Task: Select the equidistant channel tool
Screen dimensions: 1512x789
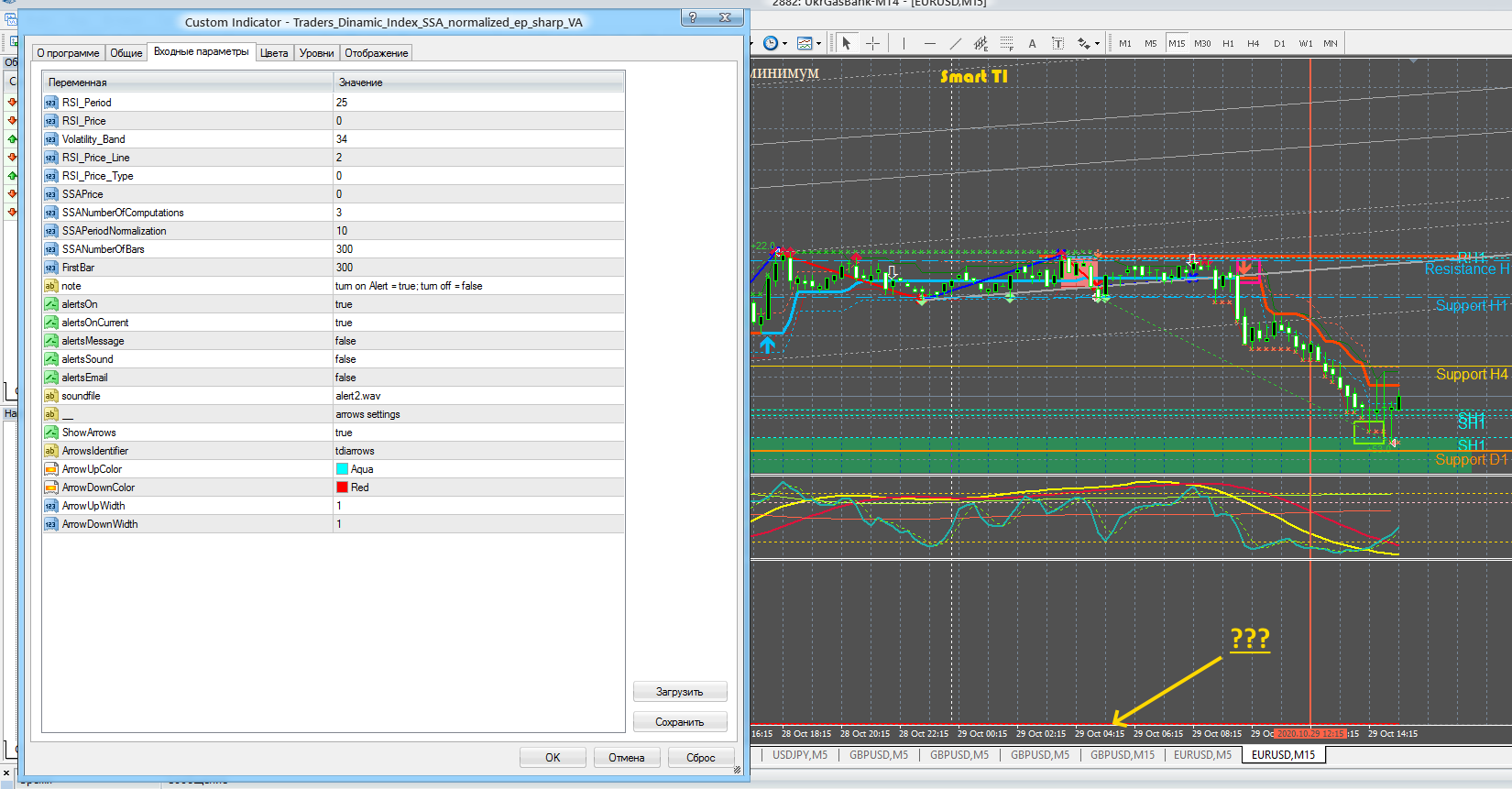Action: pos(981,43)
